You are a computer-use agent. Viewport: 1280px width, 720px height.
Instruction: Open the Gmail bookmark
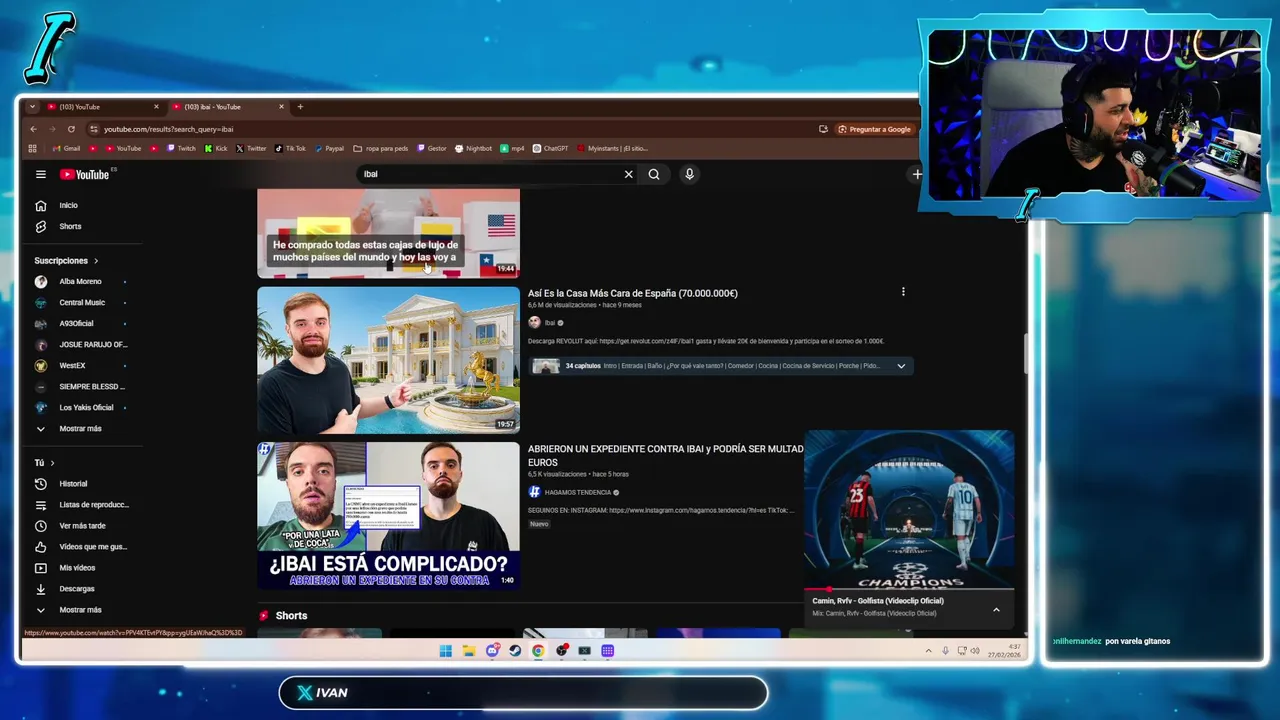65,148
